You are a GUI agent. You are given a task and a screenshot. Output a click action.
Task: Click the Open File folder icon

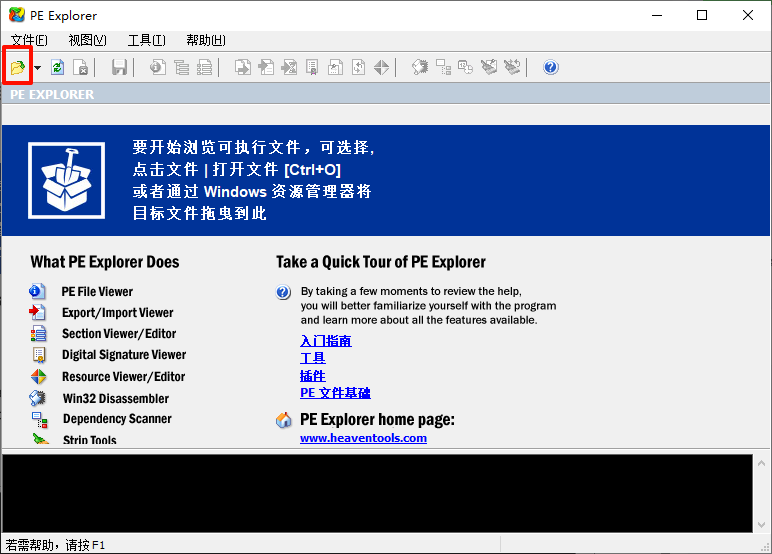coord(17,67)
